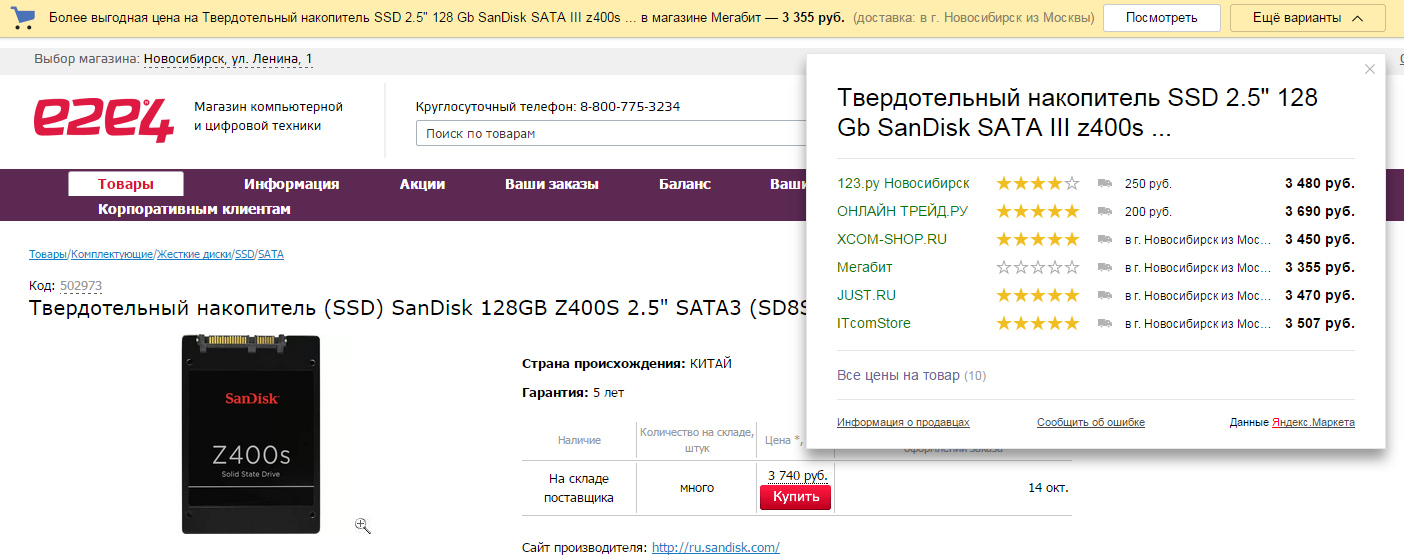
Task: Click price 3 470 руб. for JUST.RU
Action: click(1320, 296)
